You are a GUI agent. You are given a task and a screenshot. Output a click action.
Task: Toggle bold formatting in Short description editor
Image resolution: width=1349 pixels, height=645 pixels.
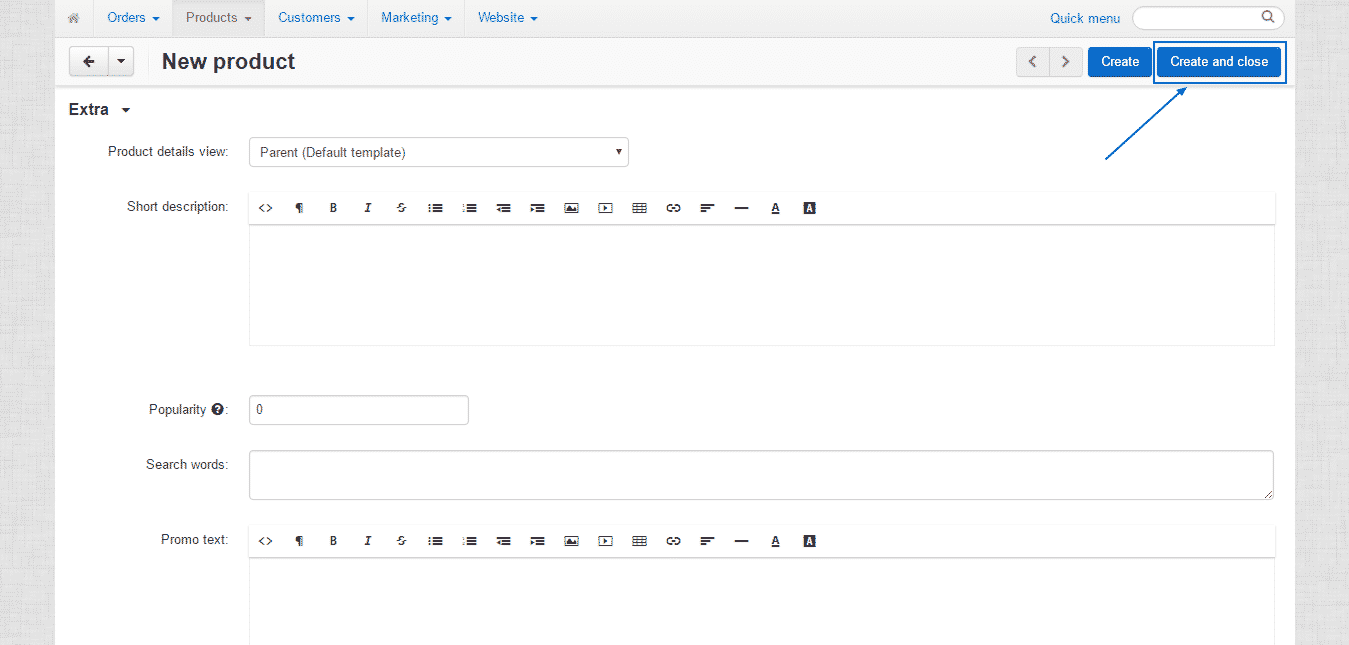click(333, 207)
